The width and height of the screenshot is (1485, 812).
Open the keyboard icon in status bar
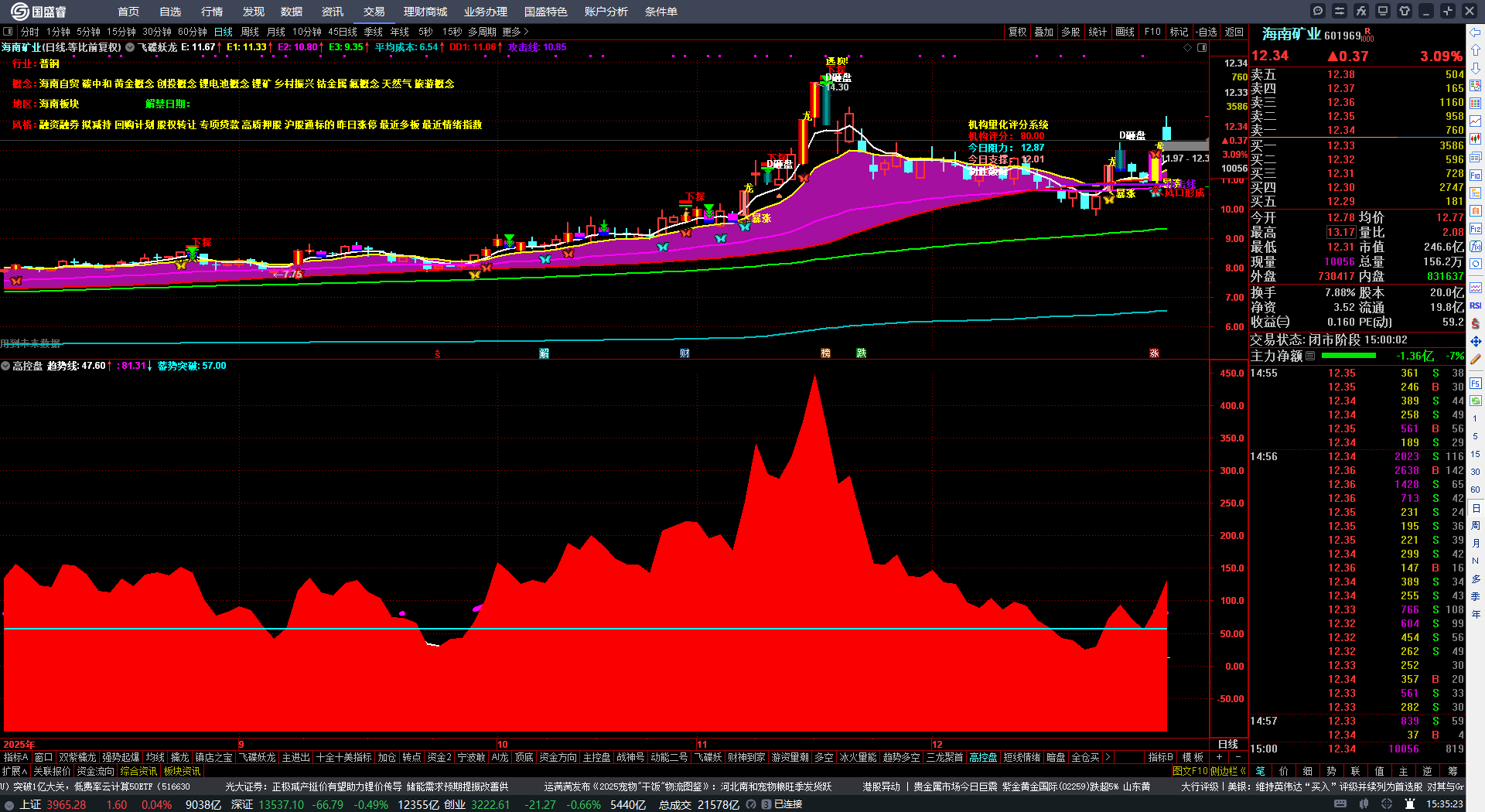pyautogui.click(x=1340, y=804)
